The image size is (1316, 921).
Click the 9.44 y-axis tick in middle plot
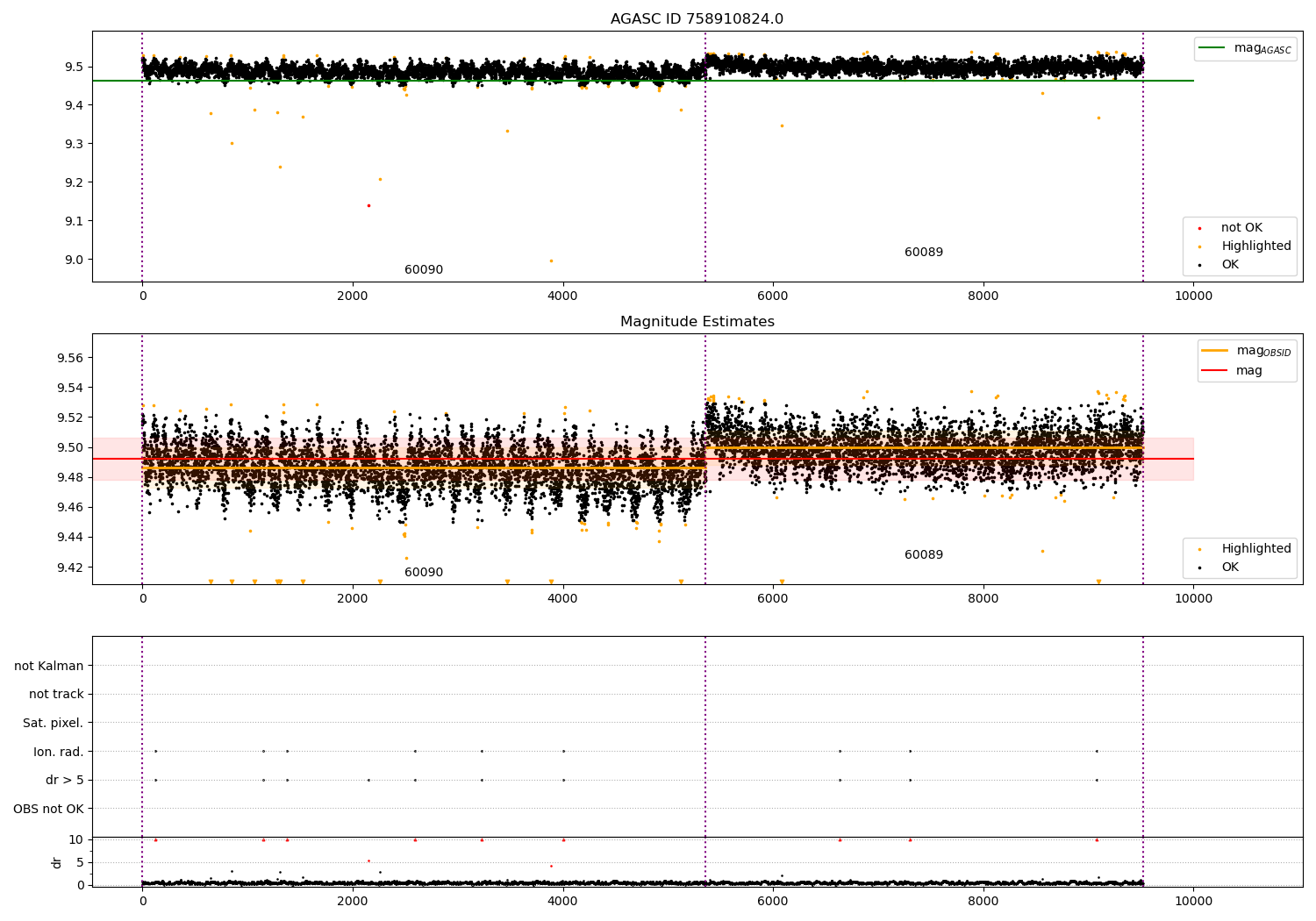(70, 538)
